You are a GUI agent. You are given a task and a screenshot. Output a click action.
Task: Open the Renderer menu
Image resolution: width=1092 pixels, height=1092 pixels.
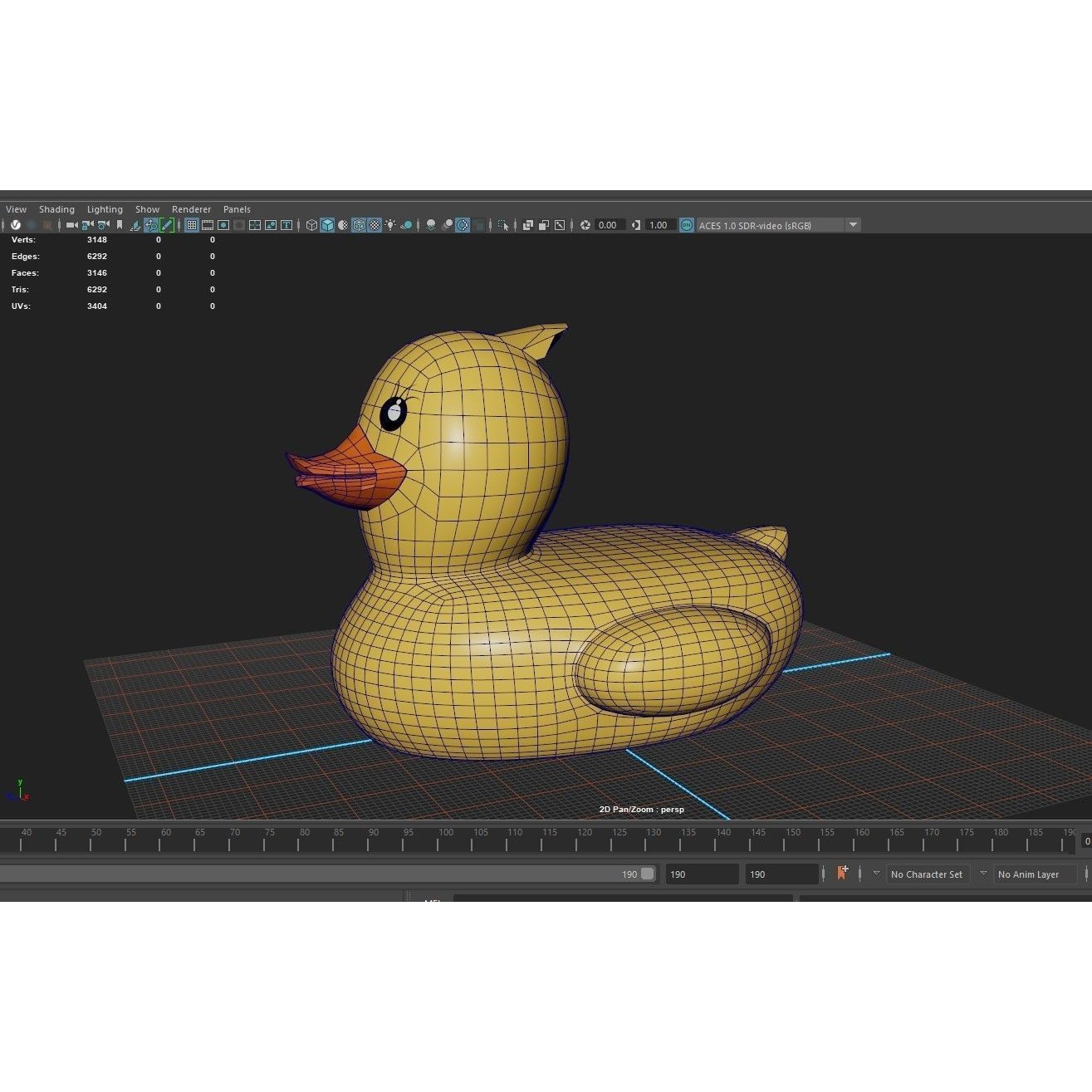[x=191, y=209]
